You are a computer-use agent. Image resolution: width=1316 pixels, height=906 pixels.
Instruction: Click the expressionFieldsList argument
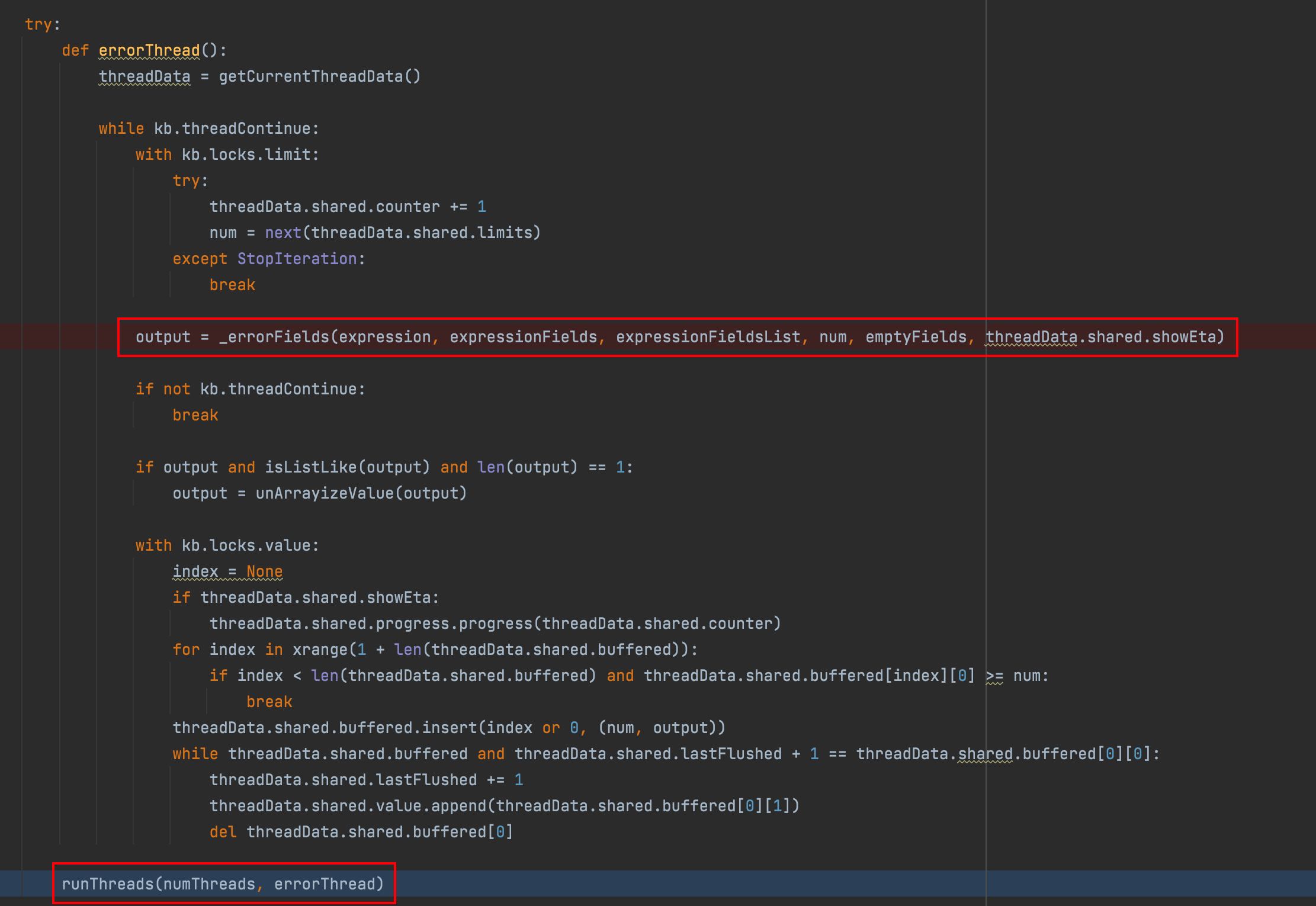(x=708, y=337)
